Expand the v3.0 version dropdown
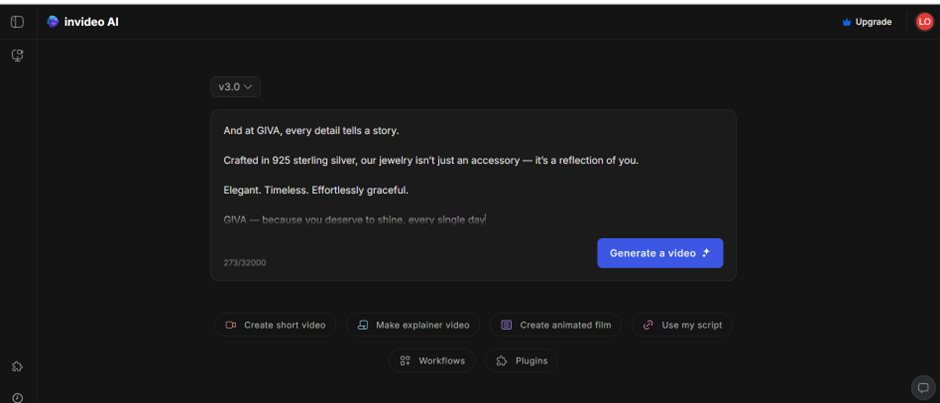940x403 pixels. pos(235,87)
